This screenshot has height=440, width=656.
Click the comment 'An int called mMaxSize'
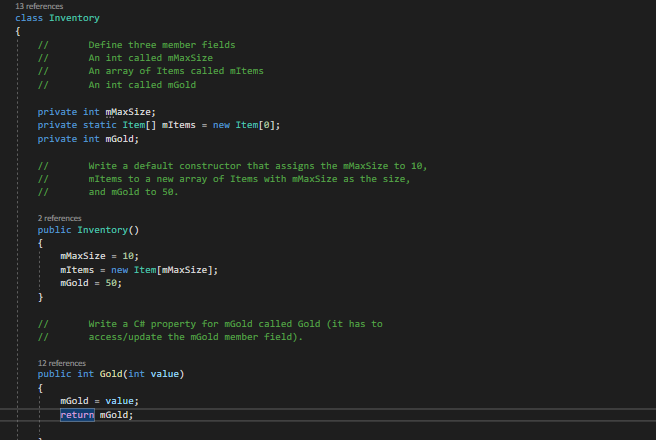151,58
